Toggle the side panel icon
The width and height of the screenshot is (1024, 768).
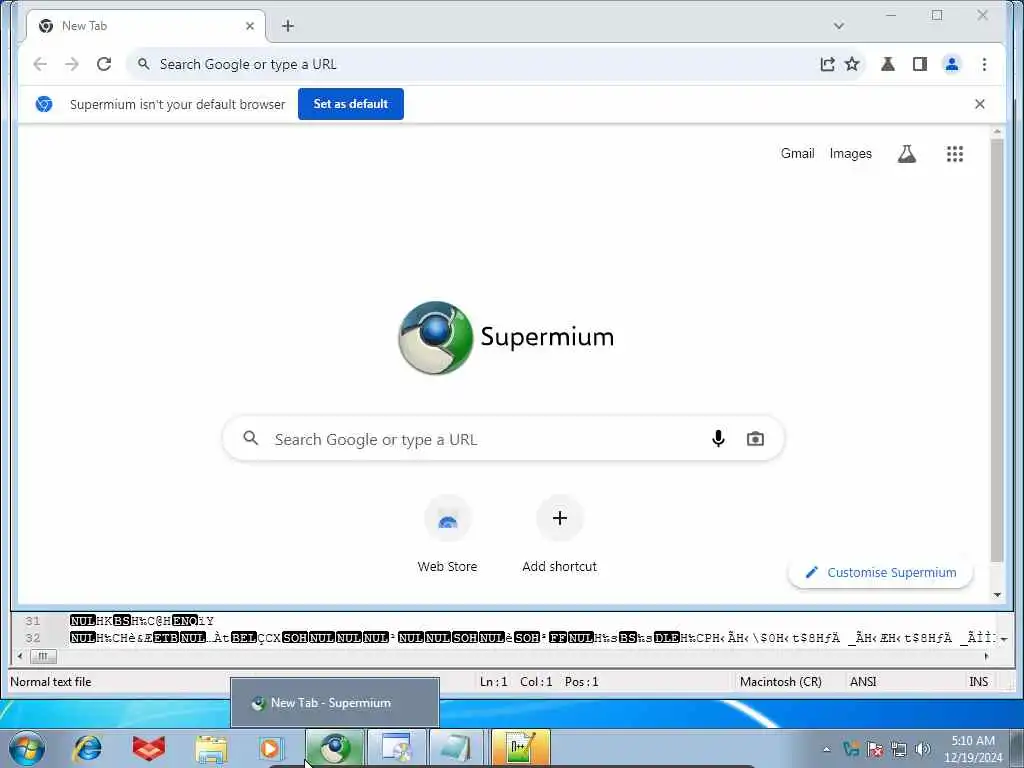[x=920, y=64]
